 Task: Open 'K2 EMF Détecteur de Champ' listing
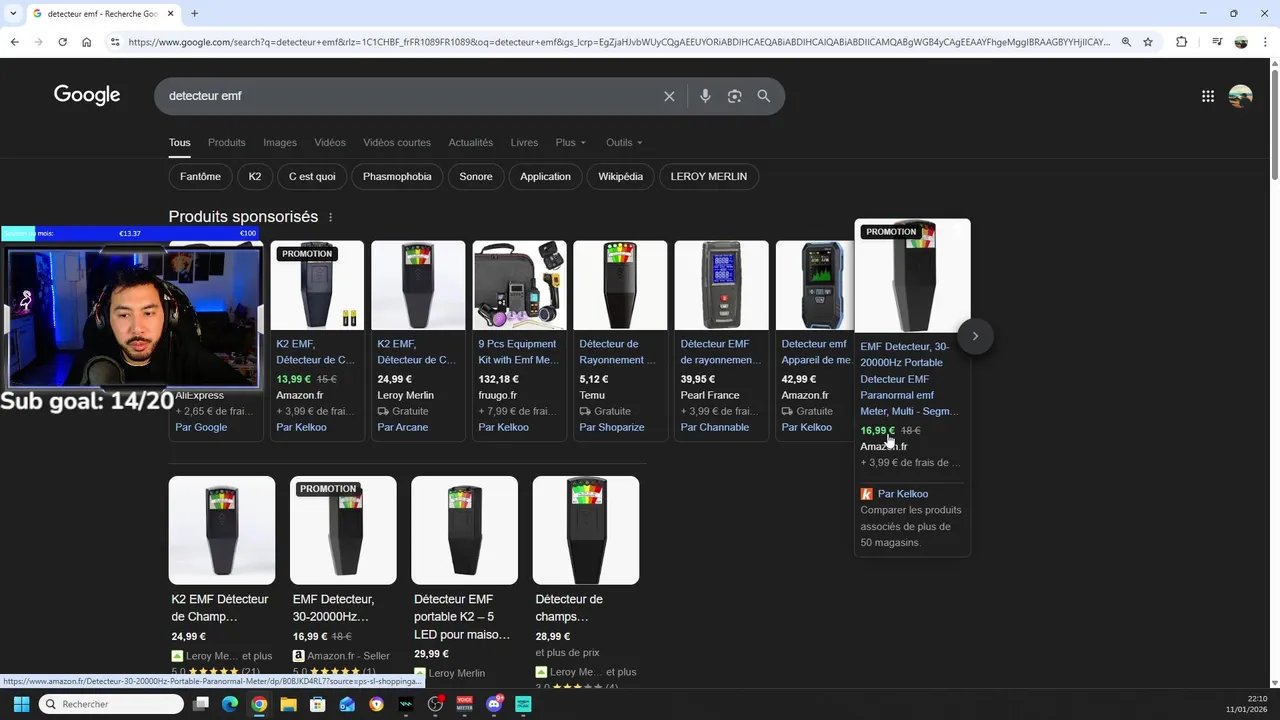pos(220,608)
